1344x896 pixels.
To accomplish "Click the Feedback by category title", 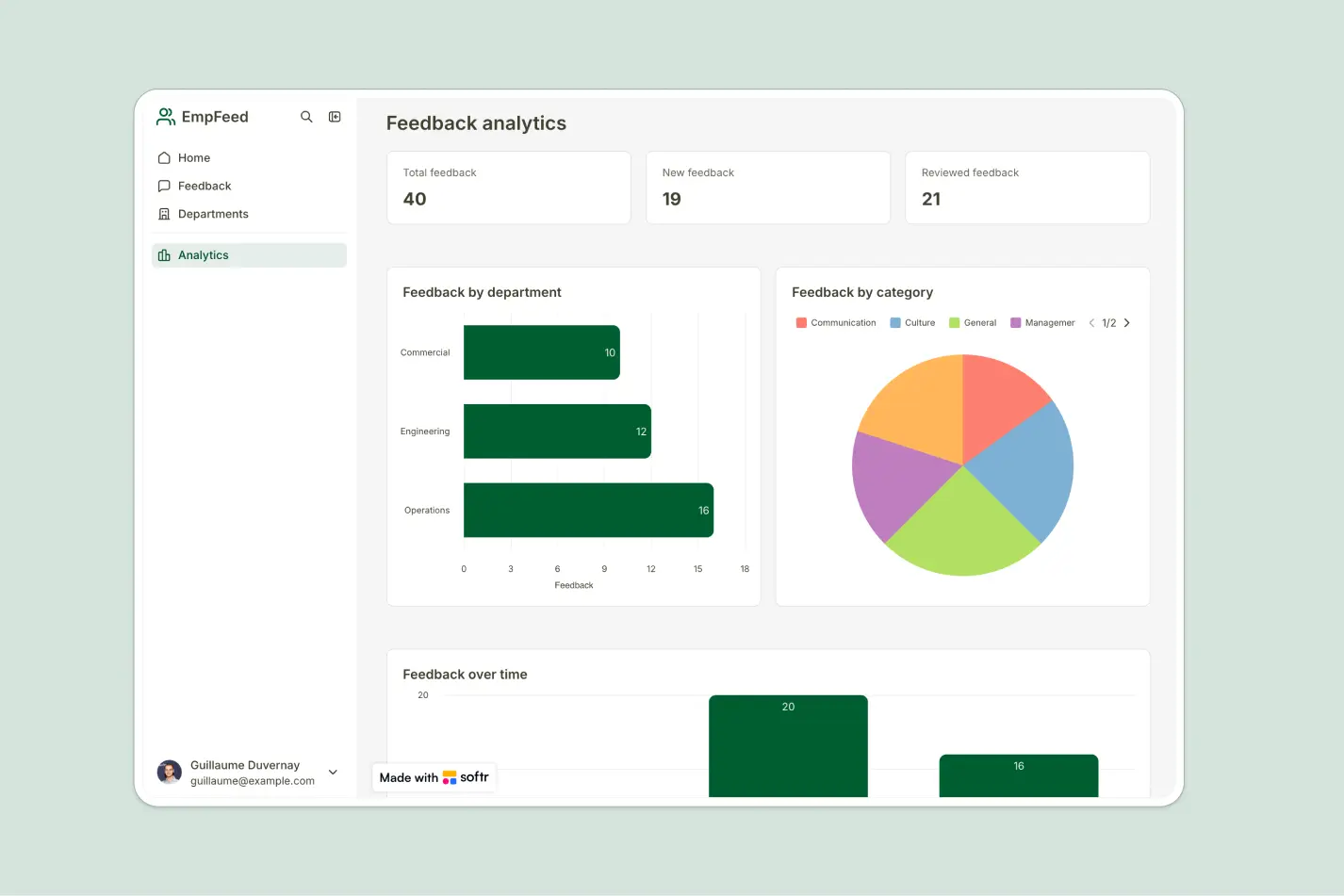I will (862, 292).
